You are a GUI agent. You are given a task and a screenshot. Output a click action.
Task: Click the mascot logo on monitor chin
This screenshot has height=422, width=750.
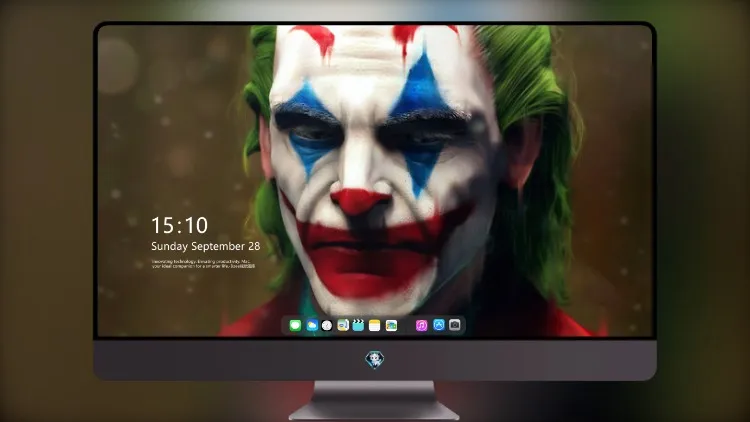pyautogui.click(x=375, y=359)
